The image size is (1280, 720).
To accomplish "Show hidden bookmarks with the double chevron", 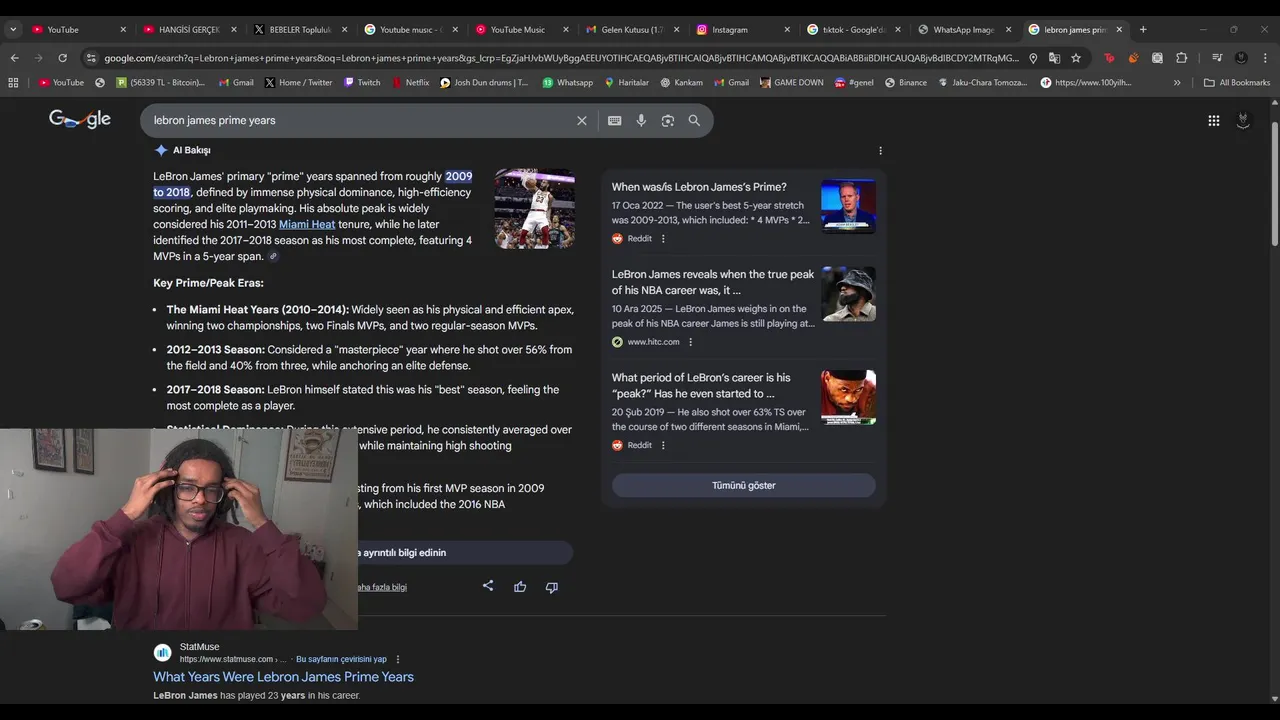I will point(1177,83).
